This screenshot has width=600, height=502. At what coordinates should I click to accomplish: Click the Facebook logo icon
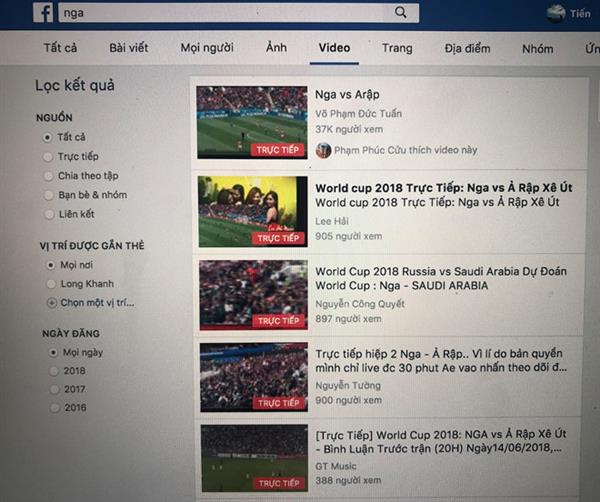point(43,13)
